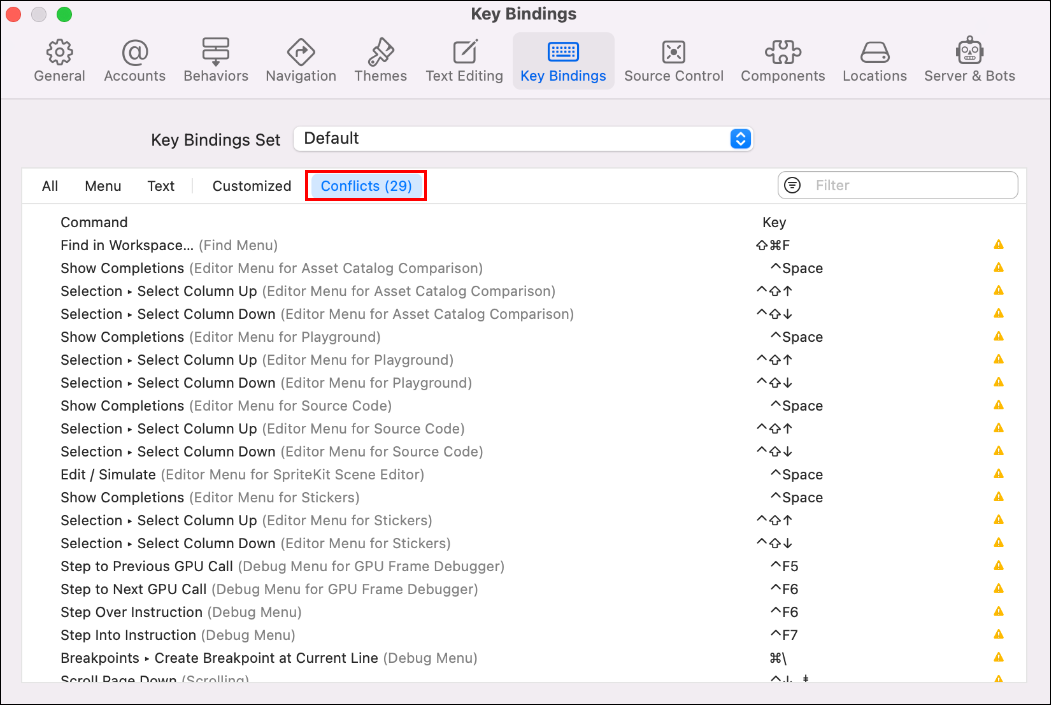Open the Navigation preferences pane
1051x705 pixels.
click(301, 61)
